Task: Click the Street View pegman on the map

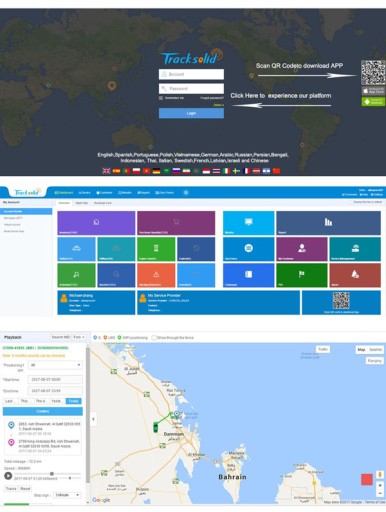Action: tap(380, 474)
